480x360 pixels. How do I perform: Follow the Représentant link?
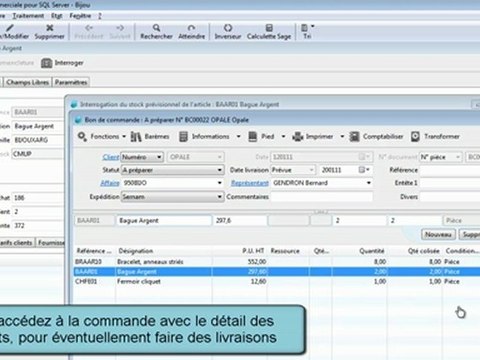coord(250,183)
